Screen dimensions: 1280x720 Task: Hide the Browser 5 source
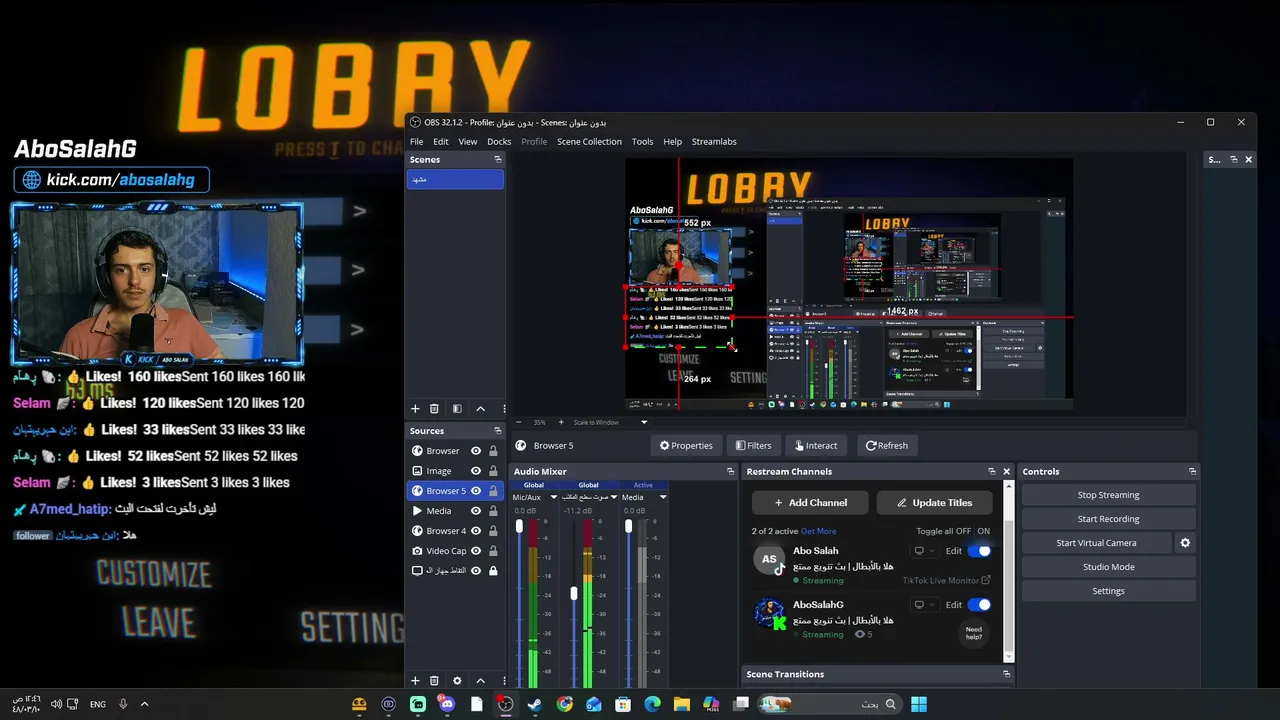476,491
